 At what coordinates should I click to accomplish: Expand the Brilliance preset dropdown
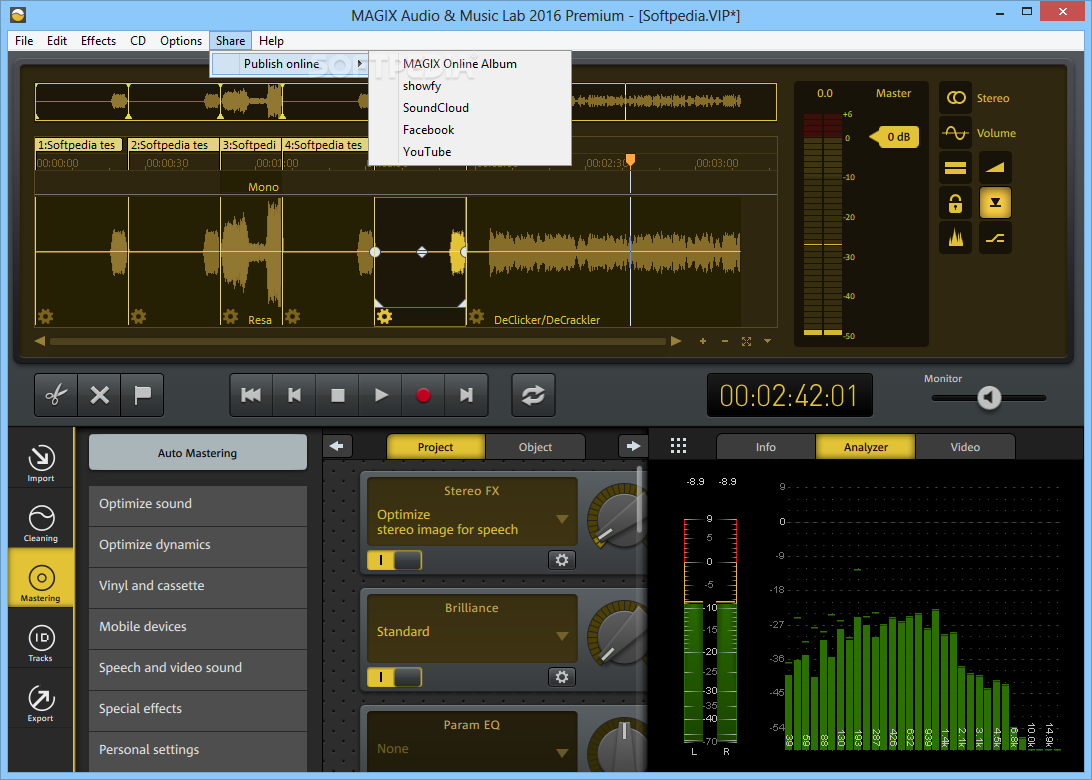[x=562, y=636]
